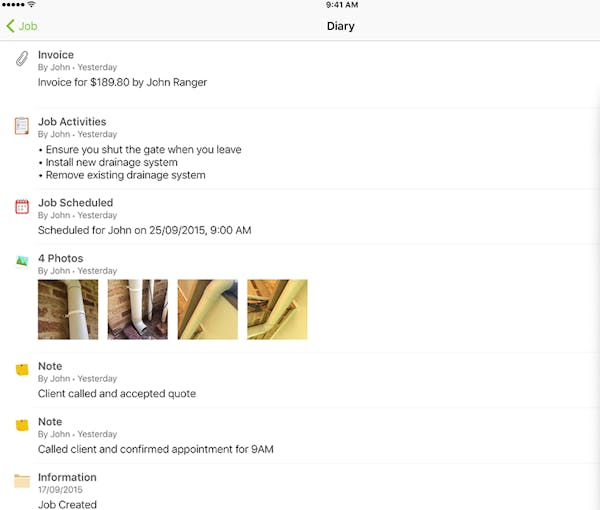Image resolution: width=600 pixels, height=510 pixels.
Task: Open the Scheduled for John on 25/09/2015 entry
Action: (x=145, y=230)
